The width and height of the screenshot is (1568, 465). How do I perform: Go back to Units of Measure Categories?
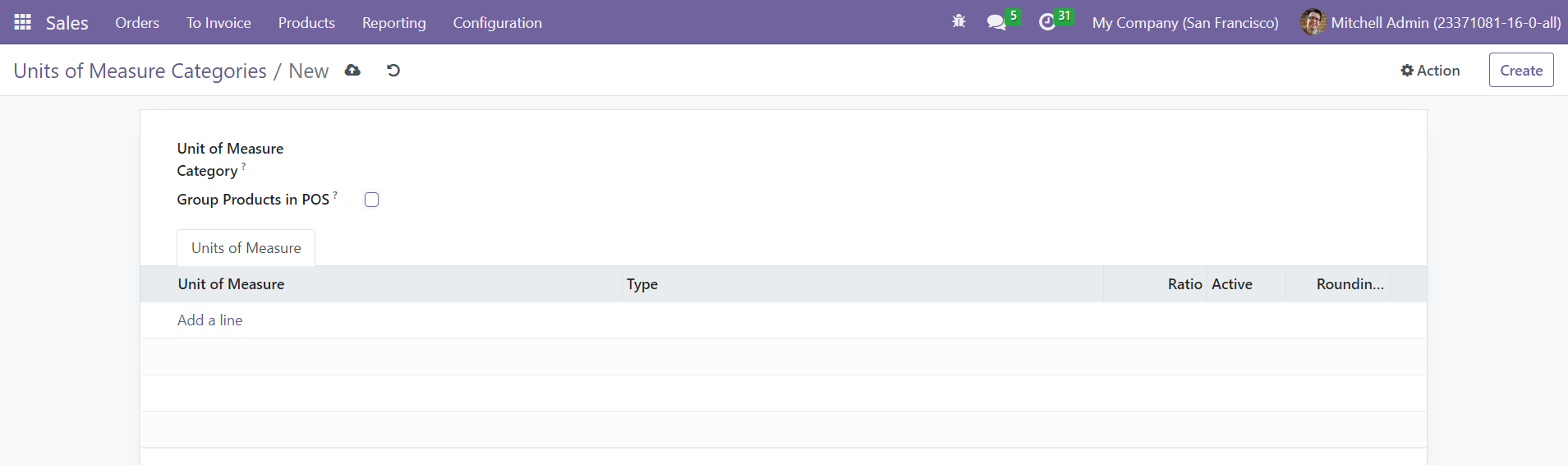(x=140, y=71)
